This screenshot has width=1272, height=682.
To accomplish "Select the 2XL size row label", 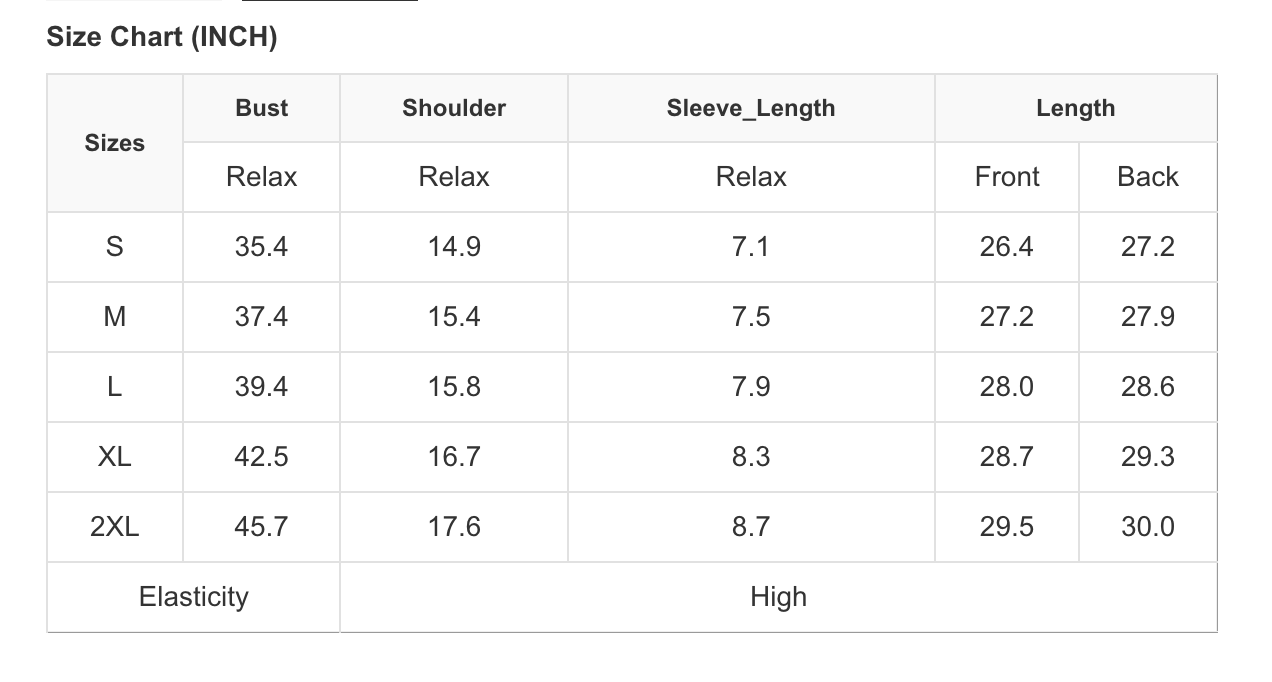I will (x=115, y=527).
